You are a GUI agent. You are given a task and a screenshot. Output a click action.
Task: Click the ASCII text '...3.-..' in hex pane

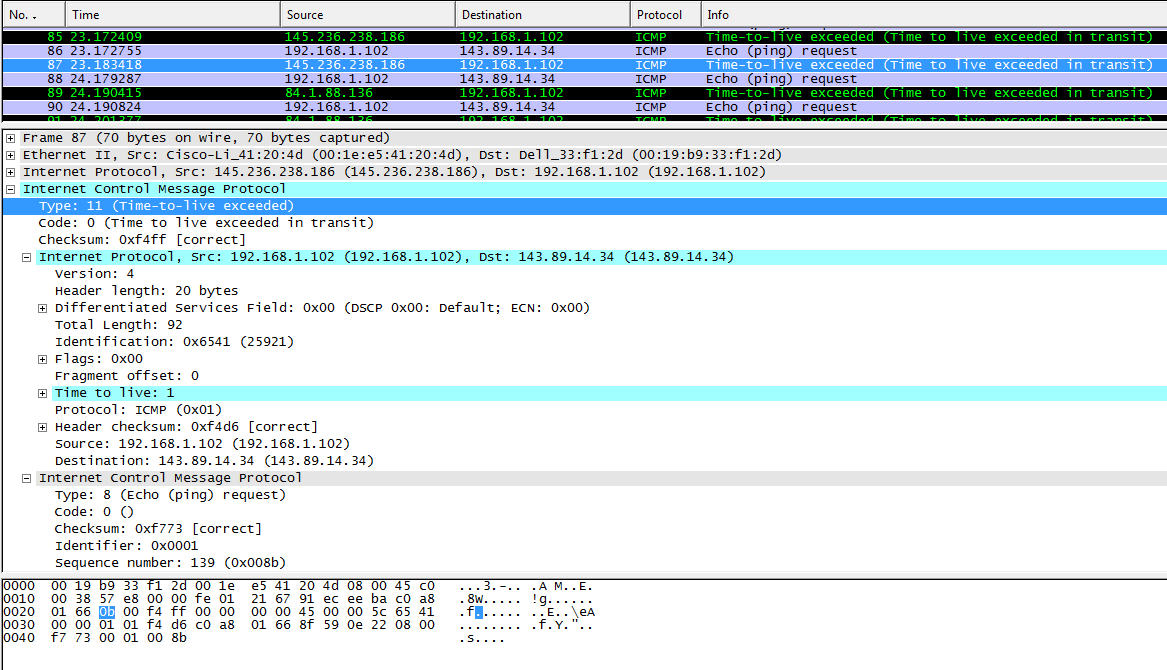click(x=490, y=587)
